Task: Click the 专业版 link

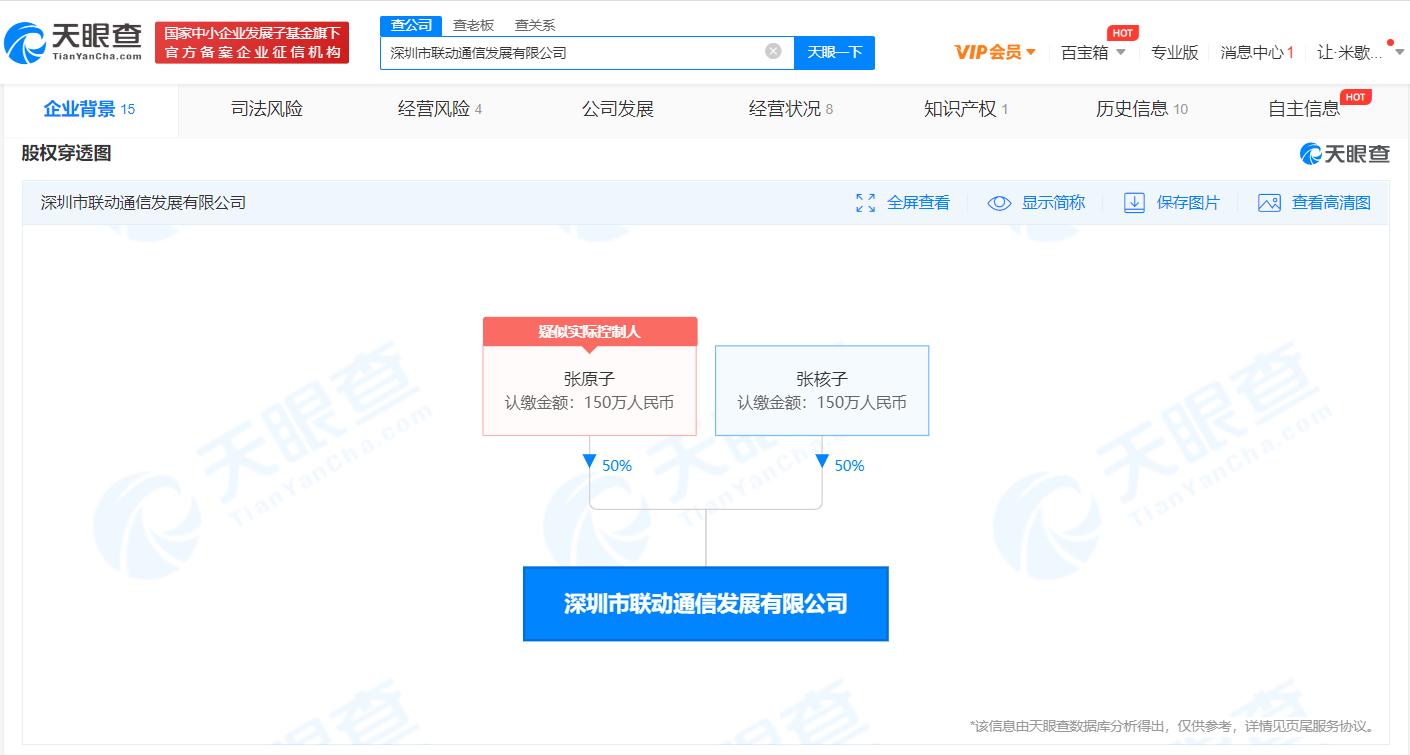Action: click(x=1174, y=52)
